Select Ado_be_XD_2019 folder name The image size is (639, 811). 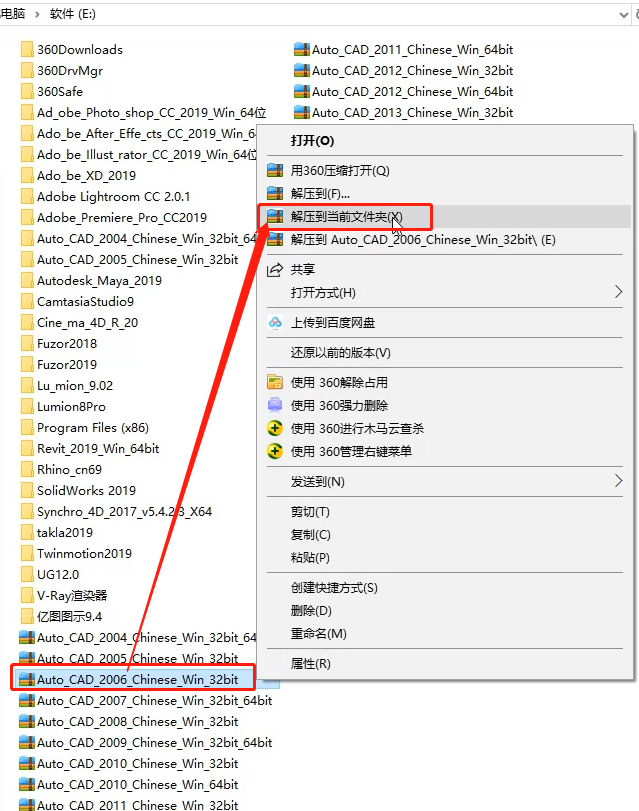point(86,176)
